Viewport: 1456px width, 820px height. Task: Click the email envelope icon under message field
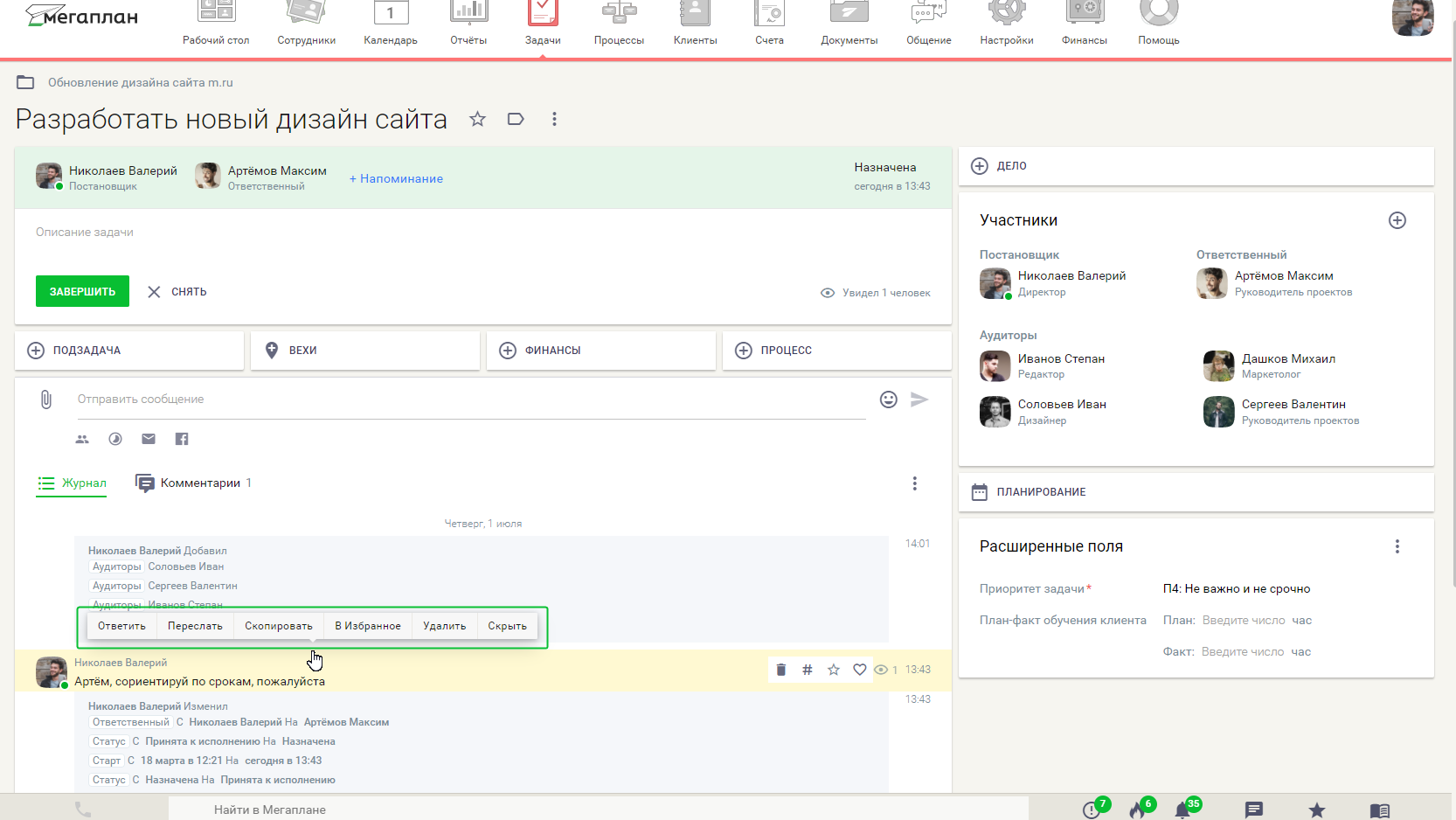pyautogui.click(x=149, y=439)
